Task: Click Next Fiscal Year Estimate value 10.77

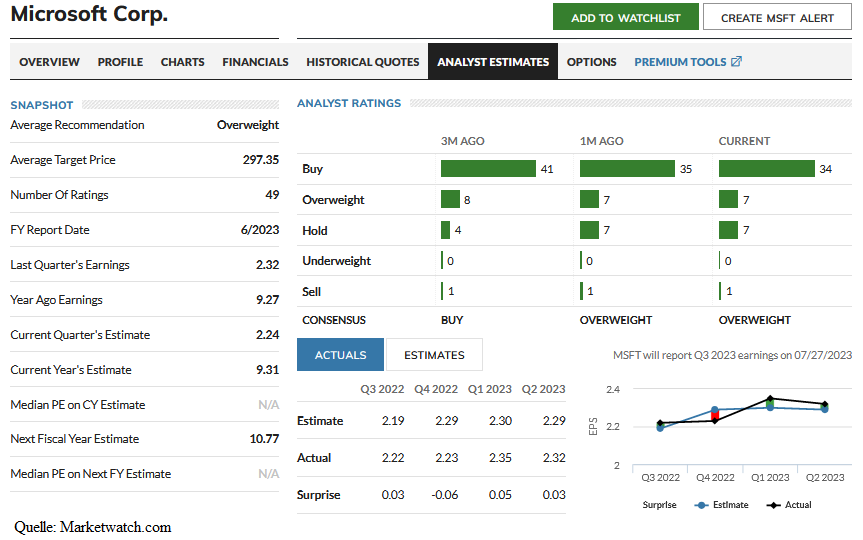Action: point(264,439)
